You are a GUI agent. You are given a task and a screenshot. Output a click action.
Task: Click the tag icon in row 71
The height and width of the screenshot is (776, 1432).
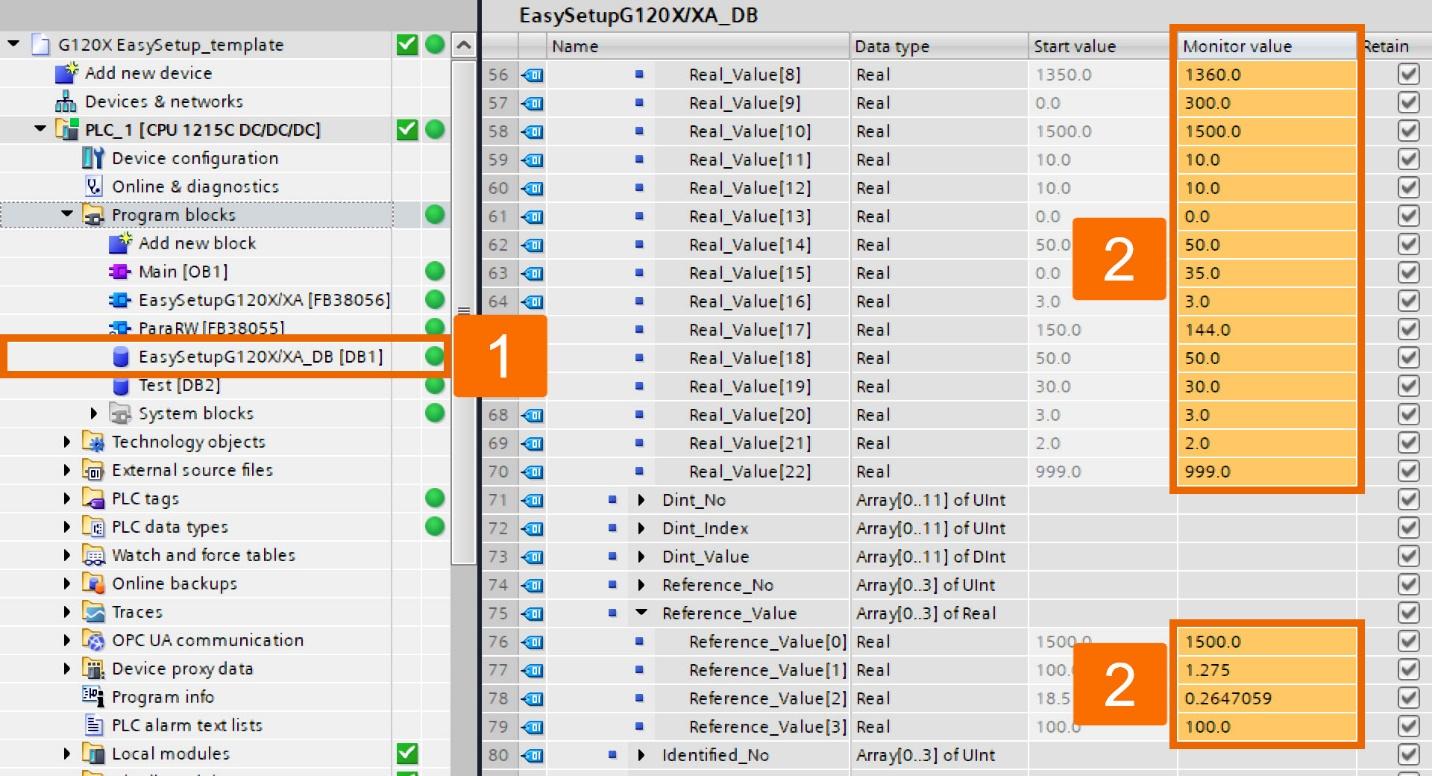pyautogui.click(x=532, y=500)
